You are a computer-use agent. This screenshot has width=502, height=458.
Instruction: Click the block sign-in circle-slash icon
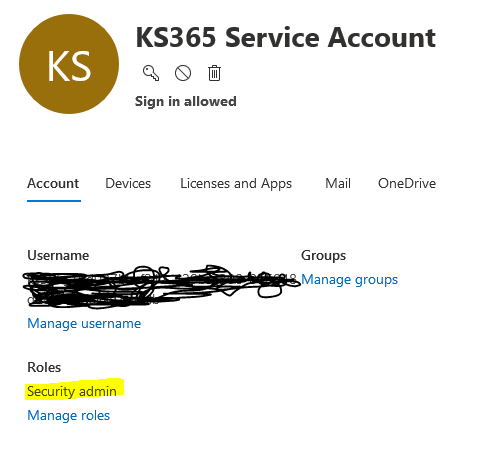(x=183, y=73)
